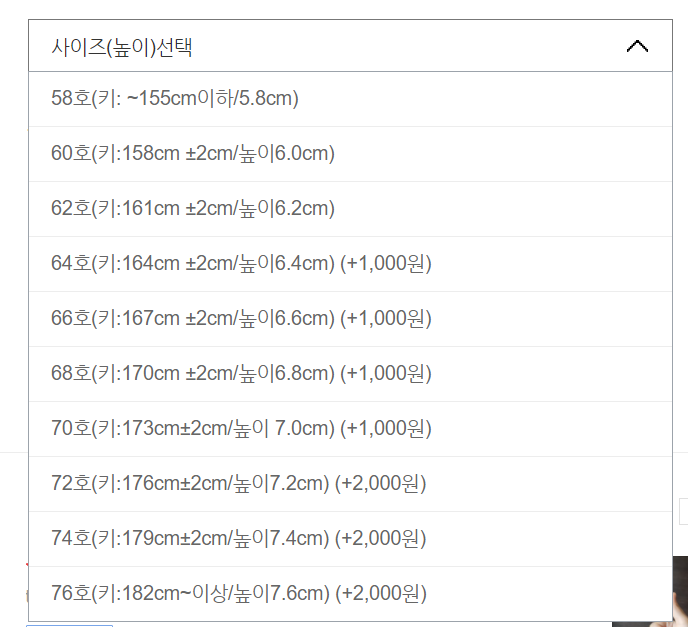The height and width of the screenshot is (627, 688).
Task: Pick the option with 높이 7.0cm
Action: point(241,429)
